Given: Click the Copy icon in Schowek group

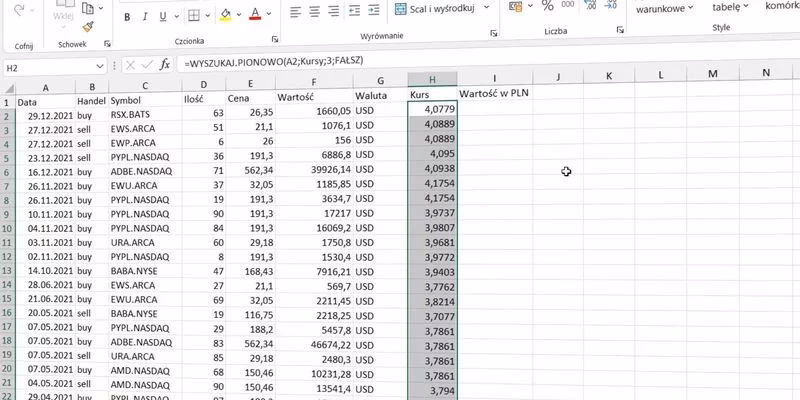Looking at the screenshot, I should [x=88, y=8].
